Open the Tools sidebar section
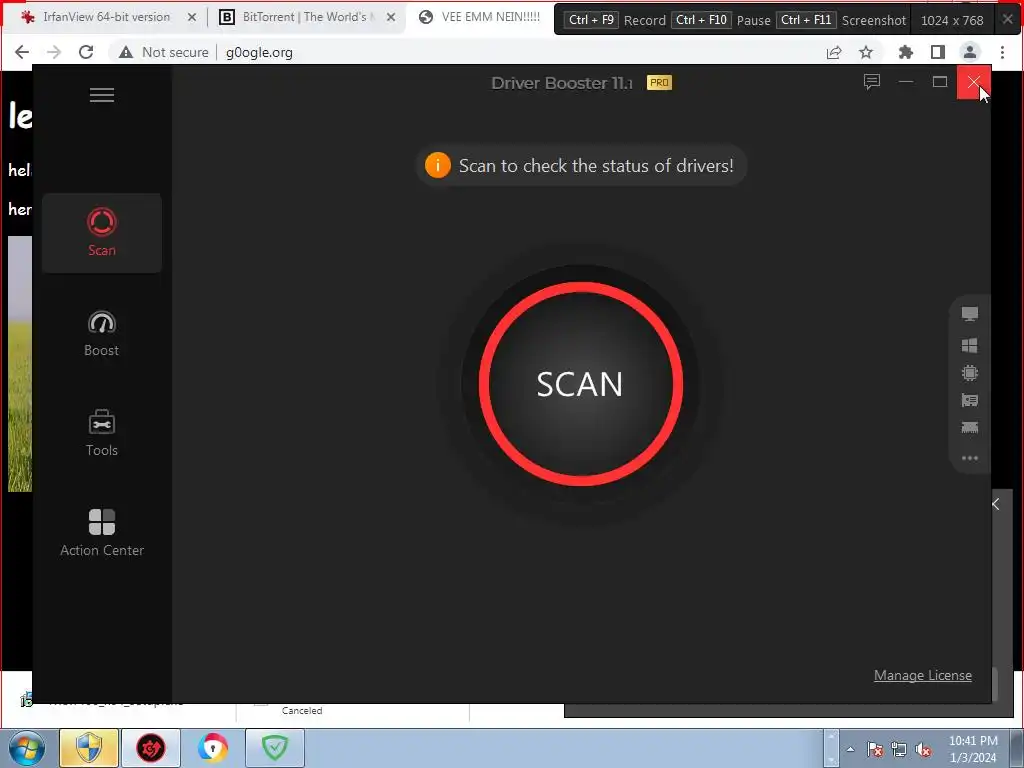 [x=102, y=434]
